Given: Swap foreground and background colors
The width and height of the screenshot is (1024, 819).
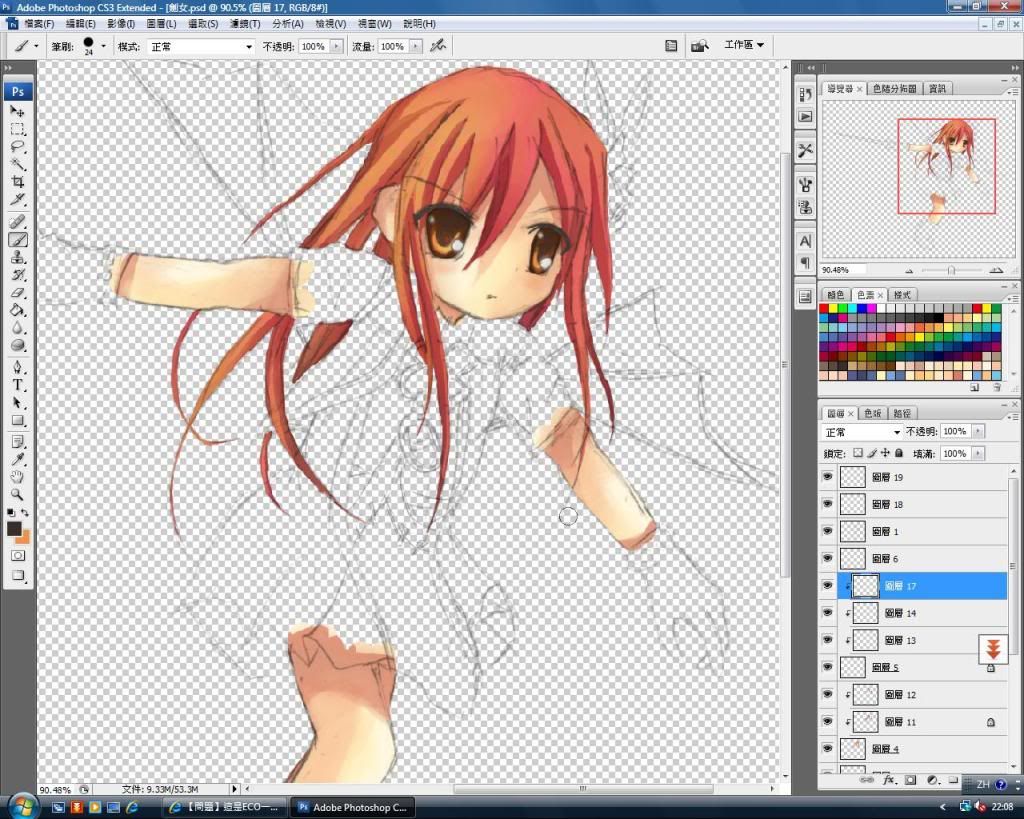Looking at the screenshot, I should 25,513.
